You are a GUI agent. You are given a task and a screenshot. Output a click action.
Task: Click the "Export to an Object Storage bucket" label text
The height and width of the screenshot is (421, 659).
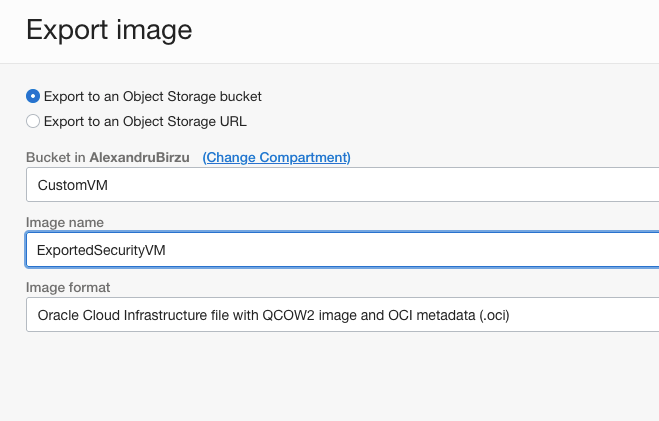coord(152,97)
